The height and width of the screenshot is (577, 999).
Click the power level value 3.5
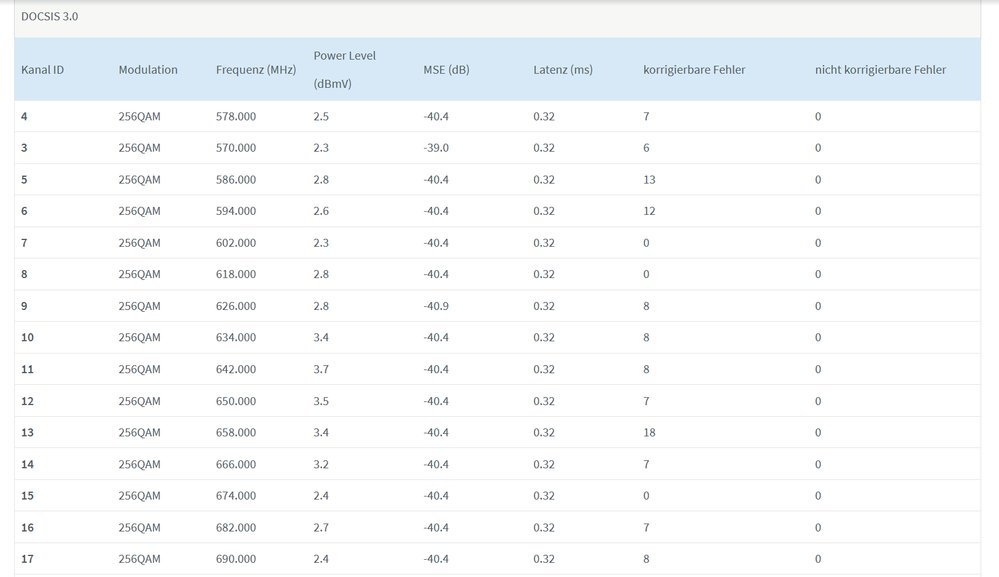click(x=321, y=401)
